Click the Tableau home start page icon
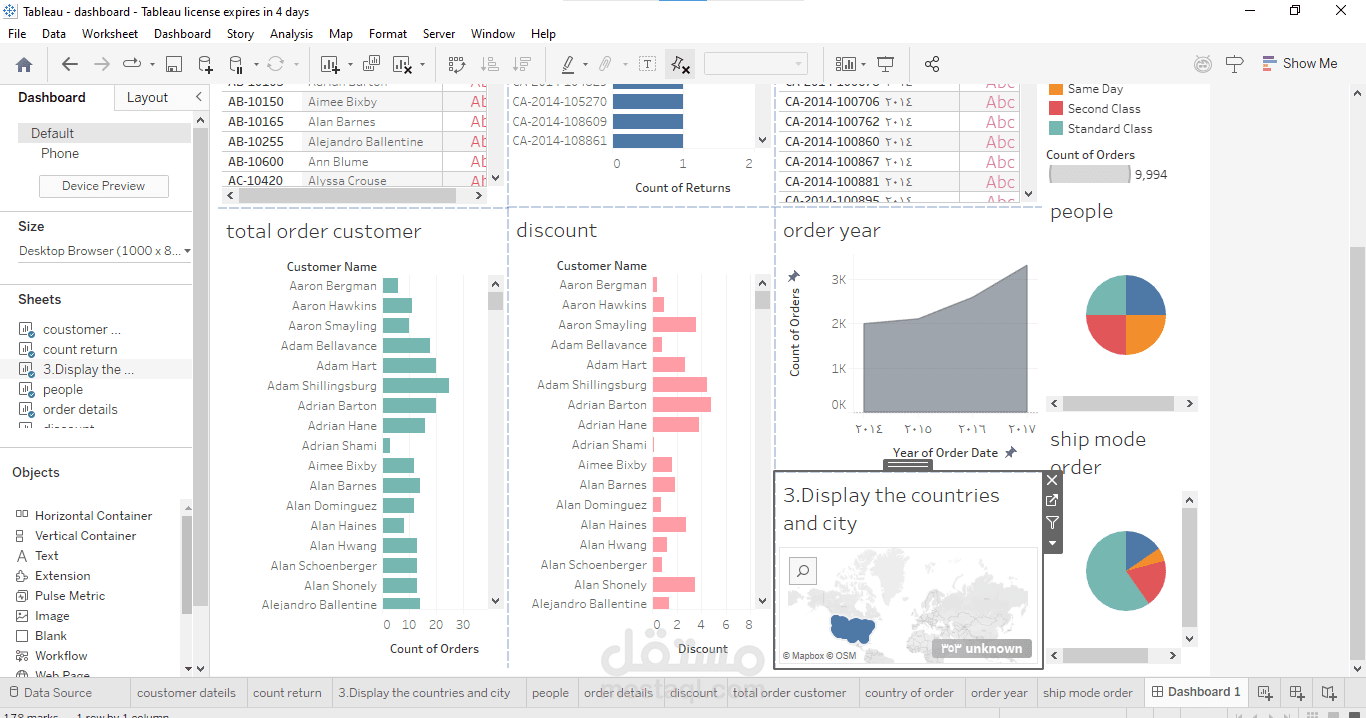The image size is (1366, 718). coord(24,64)
